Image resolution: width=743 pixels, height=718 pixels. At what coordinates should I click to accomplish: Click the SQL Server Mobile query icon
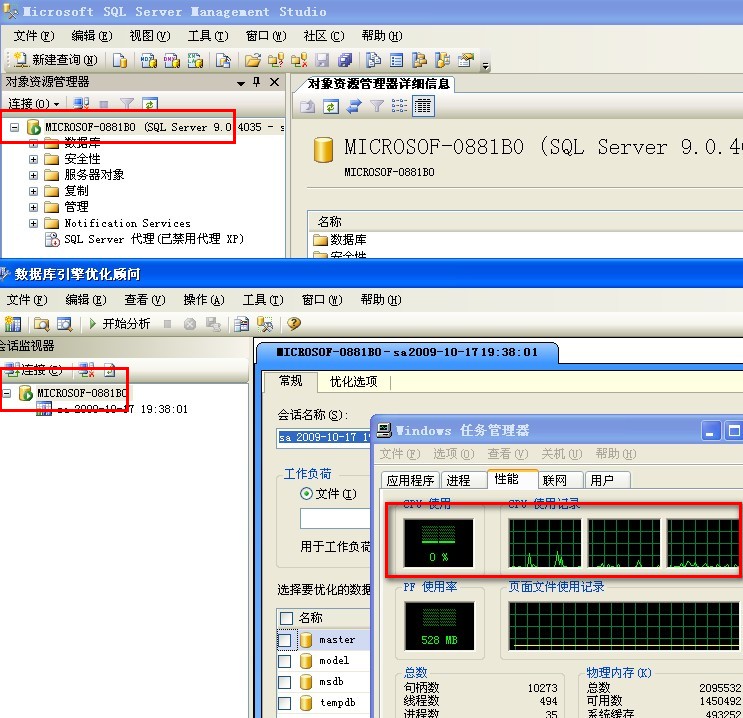click(223, 60)
